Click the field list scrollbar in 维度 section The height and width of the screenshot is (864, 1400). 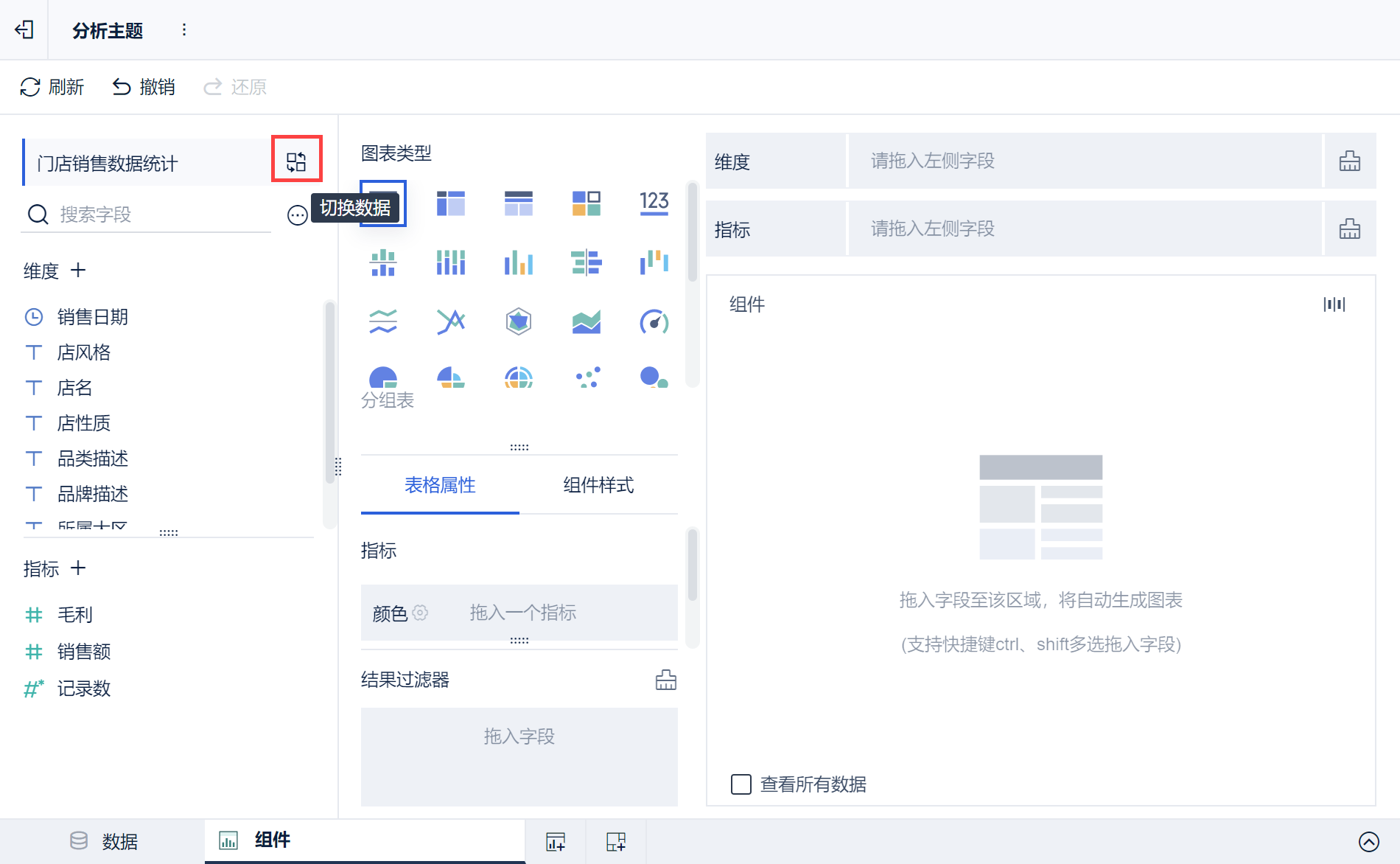point(329,393)
